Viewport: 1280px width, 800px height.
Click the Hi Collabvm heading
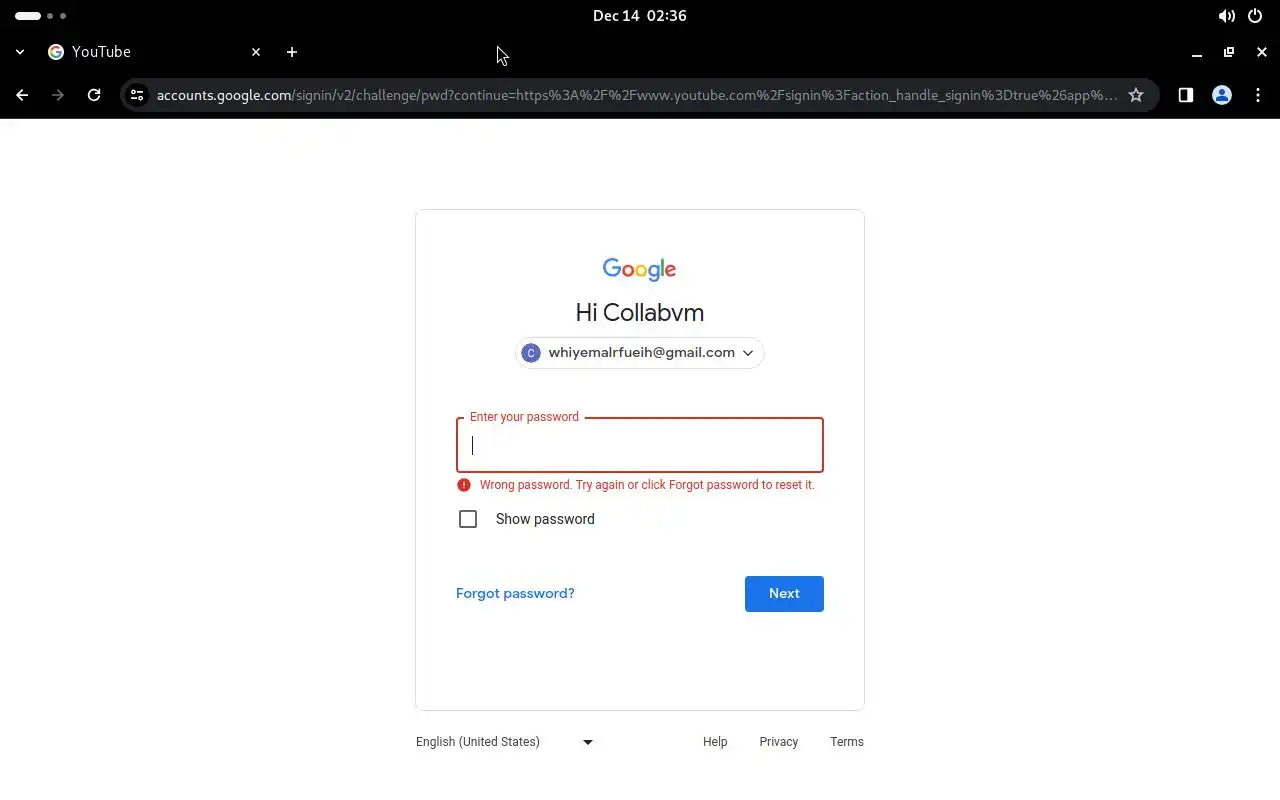point(640,313)
